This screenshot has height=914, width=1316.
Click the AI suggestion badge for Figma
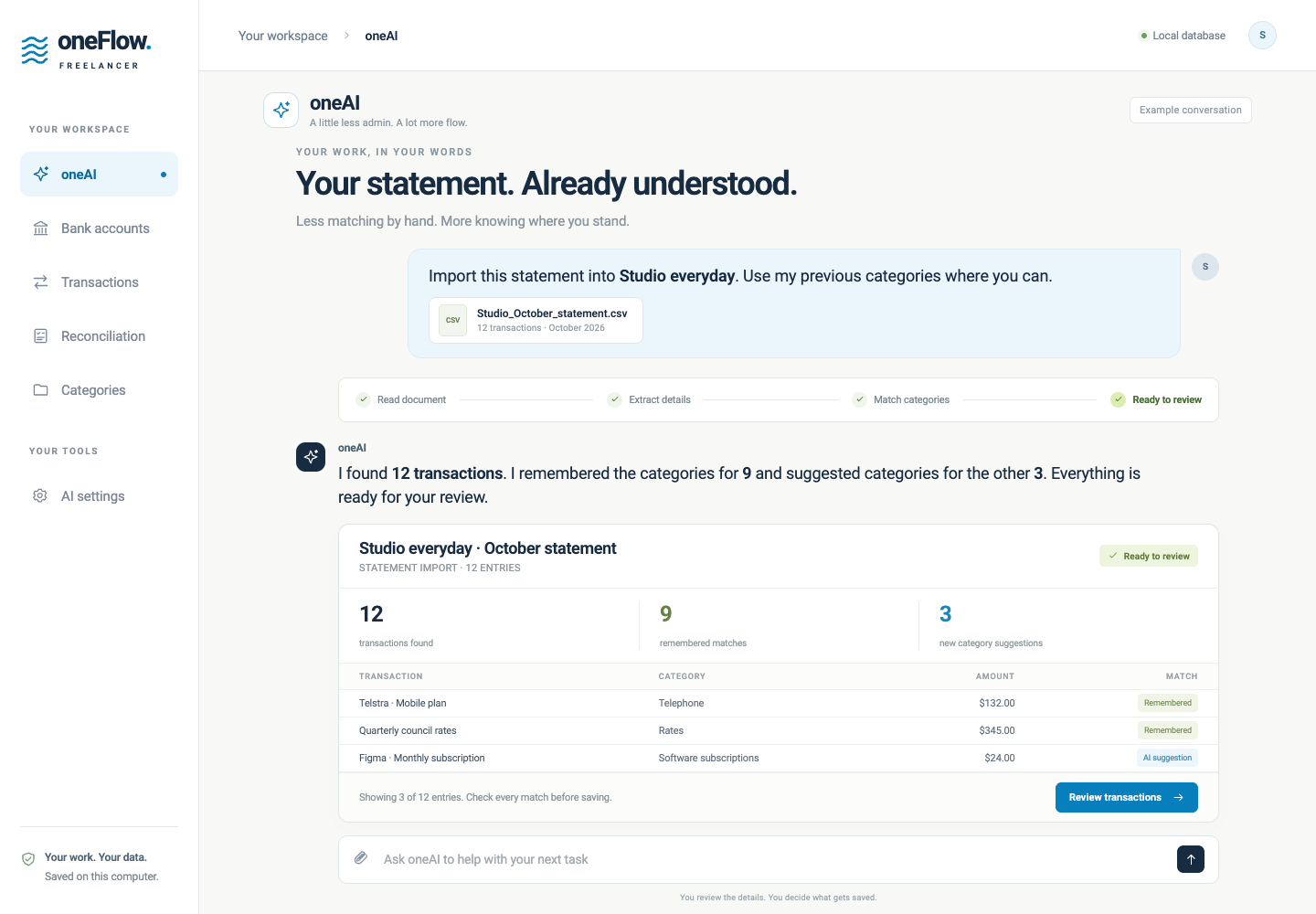click(1167, 758)
